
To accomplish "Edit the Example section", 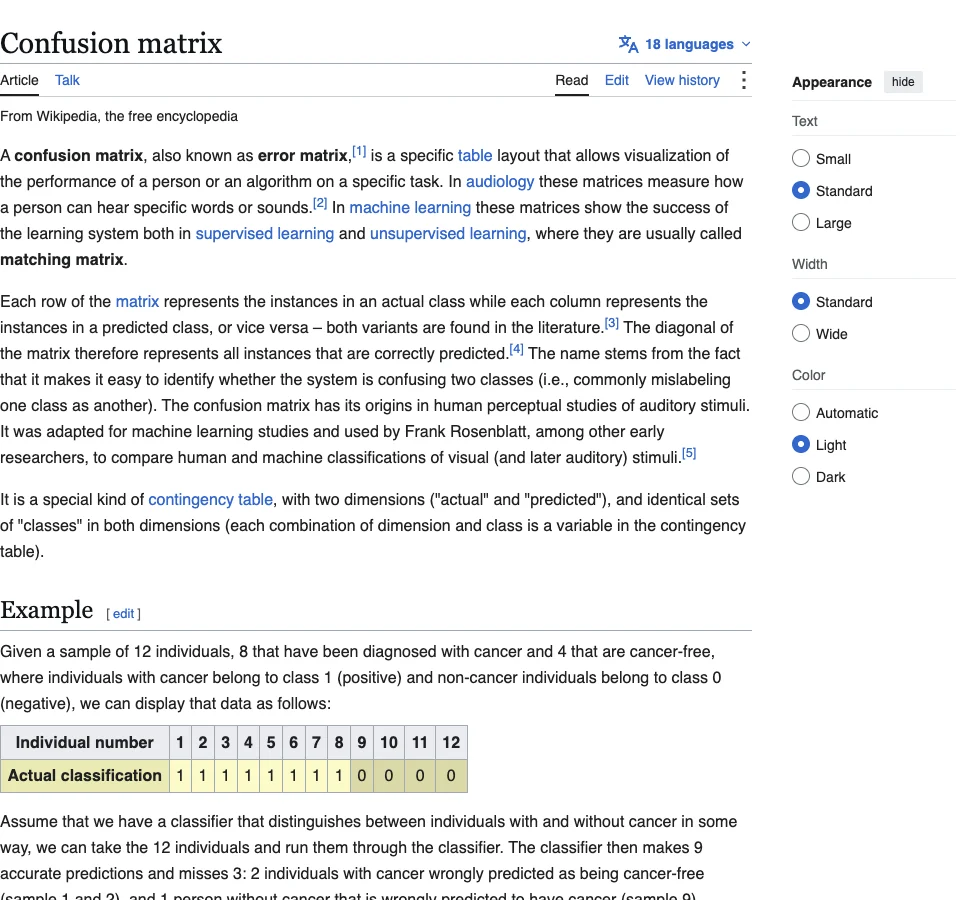I will click(123, 614).
